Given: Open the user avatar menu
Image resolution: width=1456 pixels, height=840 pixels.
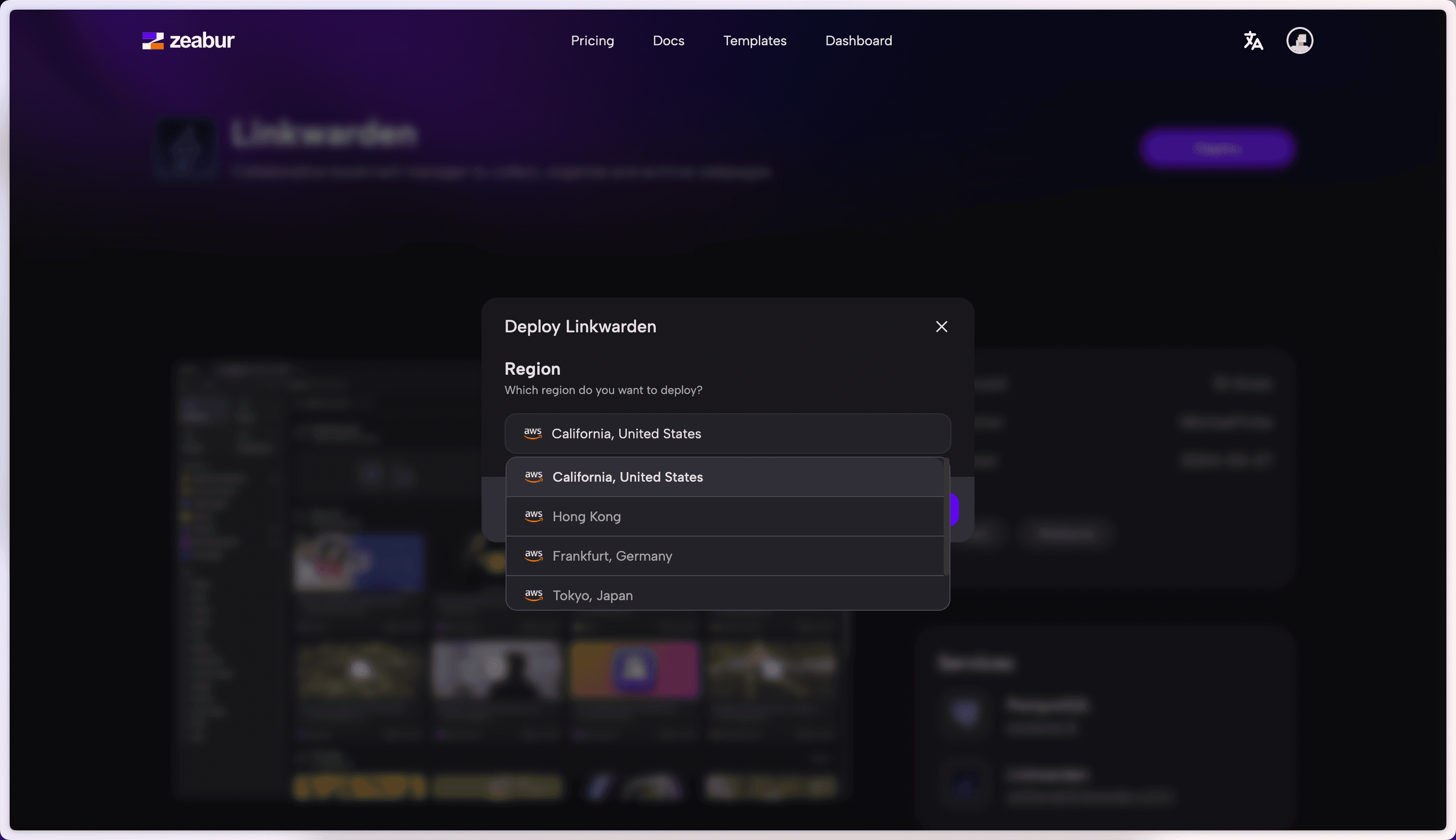Looking at the screenshot, I should click(x=1300, y=40).
